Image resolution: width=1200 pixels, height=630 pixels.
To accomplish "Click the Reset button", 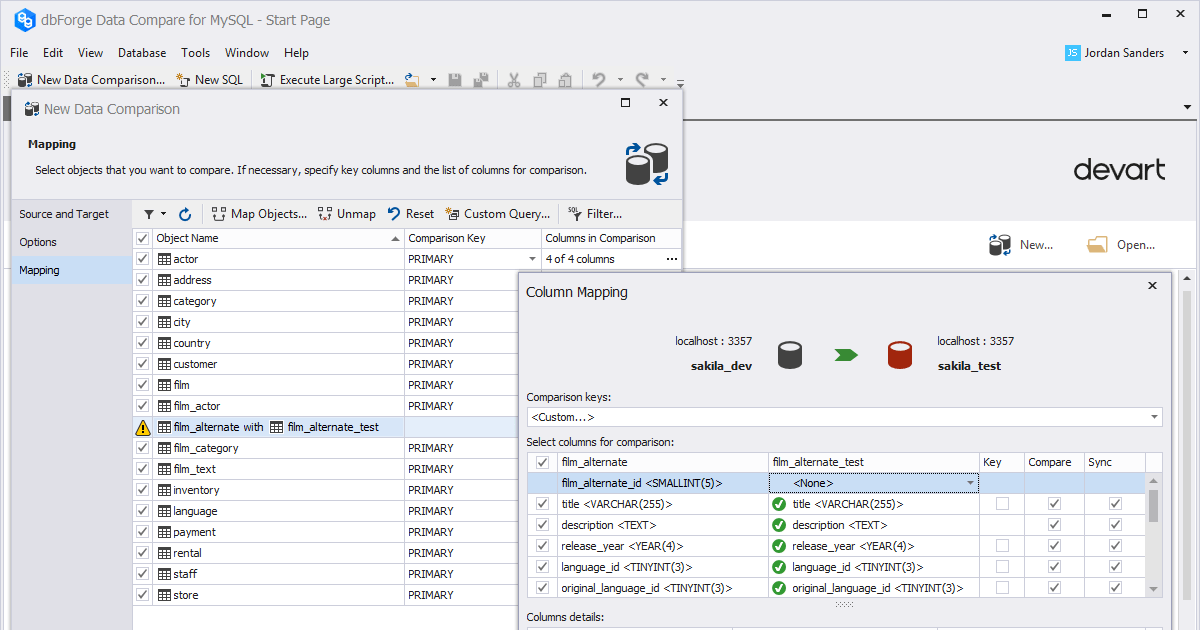I will (410, 214).
